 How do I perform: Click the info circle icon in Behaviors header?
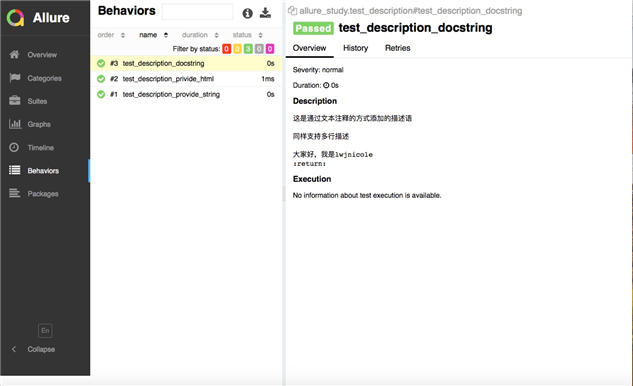tap(247, 13)
